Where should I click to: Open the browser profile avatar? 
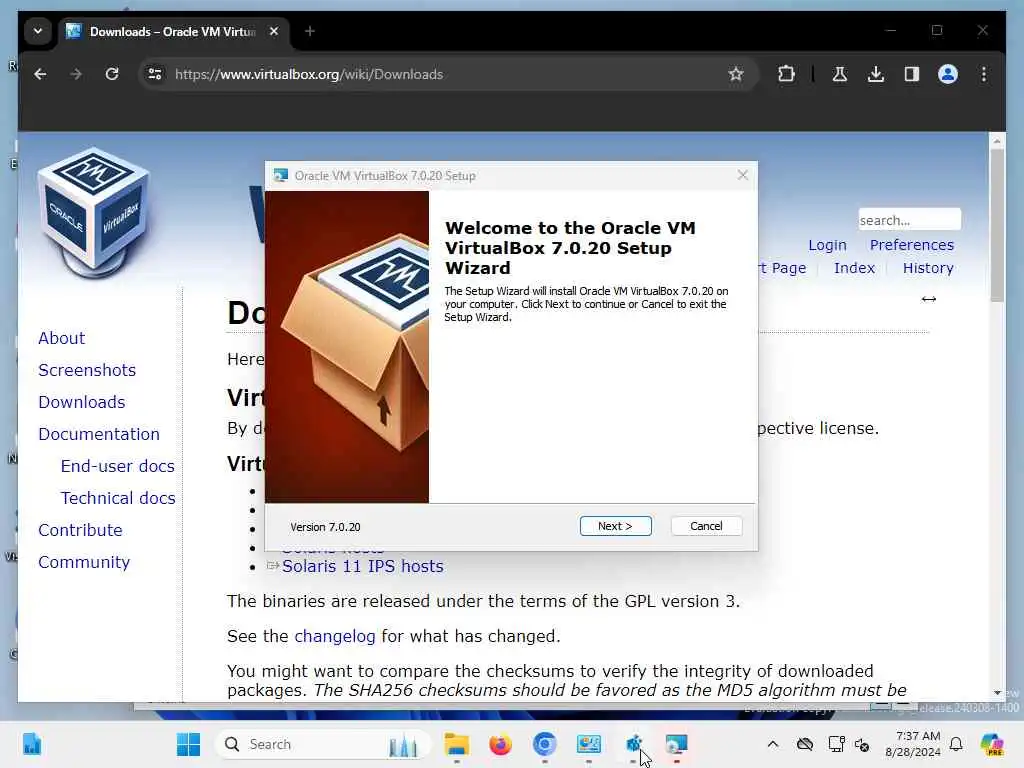948,74
